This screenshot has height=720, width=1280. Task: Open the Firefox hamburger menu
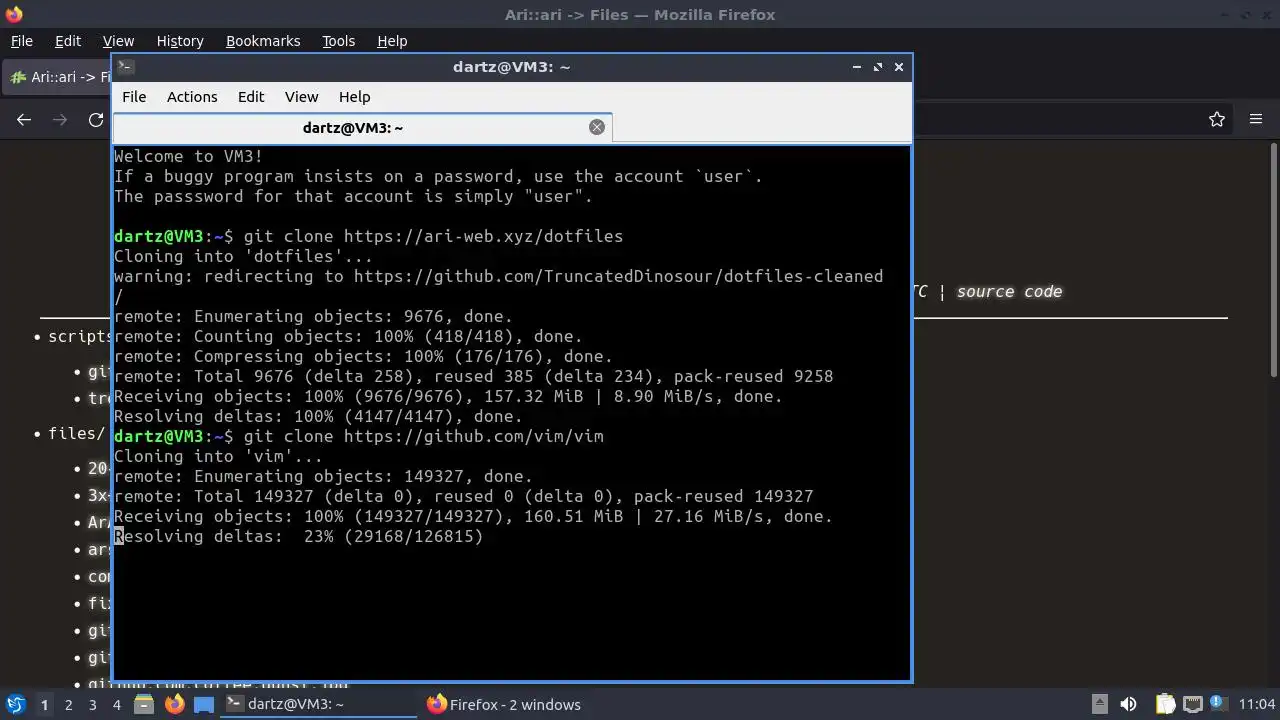pos(1256,119)
